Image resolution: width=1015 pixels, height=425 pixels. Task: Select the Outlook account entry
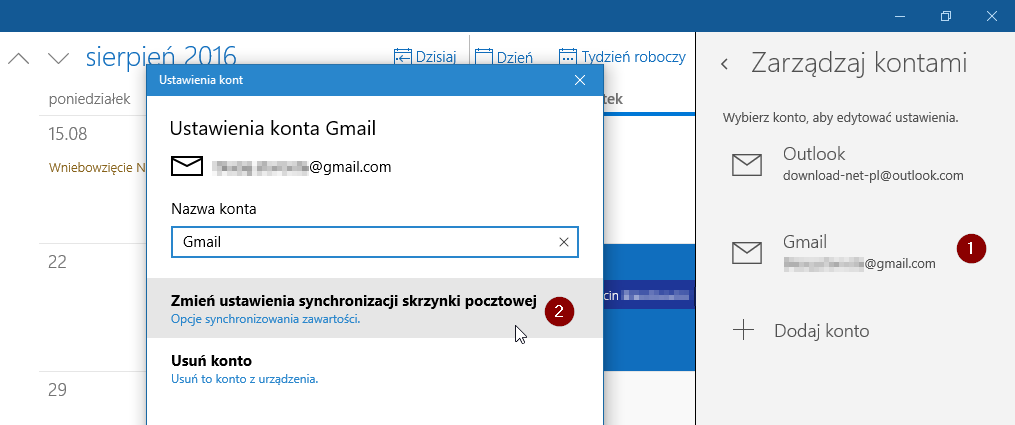coord(856,164)
